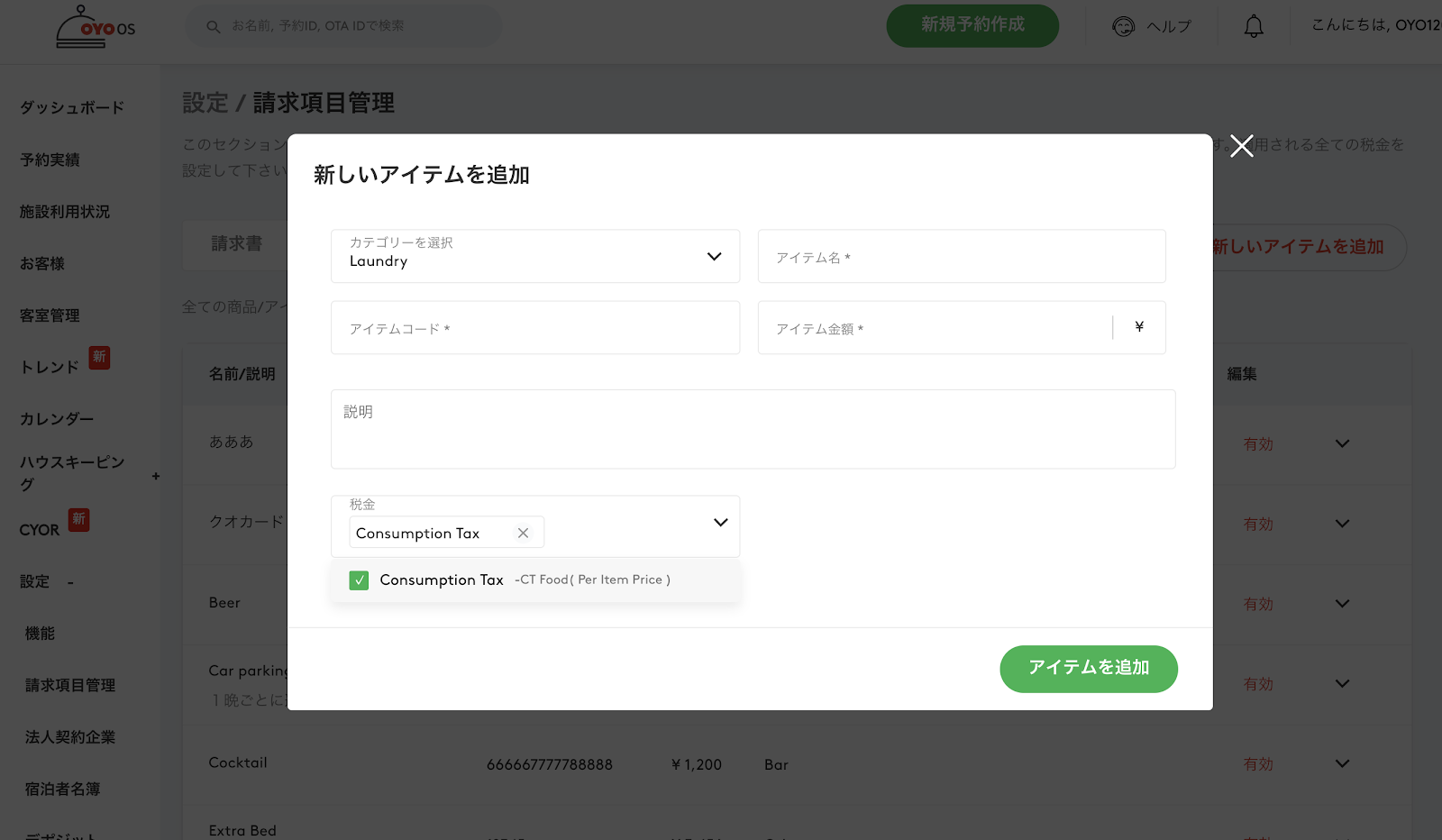1442x840 pixels.
Task: Click the help face icon
Action: pyautogui.click(x=1124, y=27)
